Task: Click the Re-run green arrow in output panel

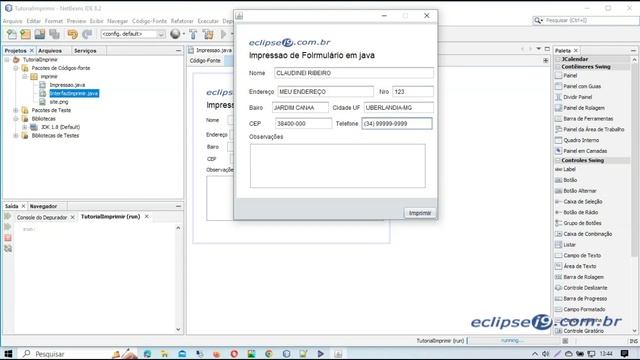Action: pos(8,216)
